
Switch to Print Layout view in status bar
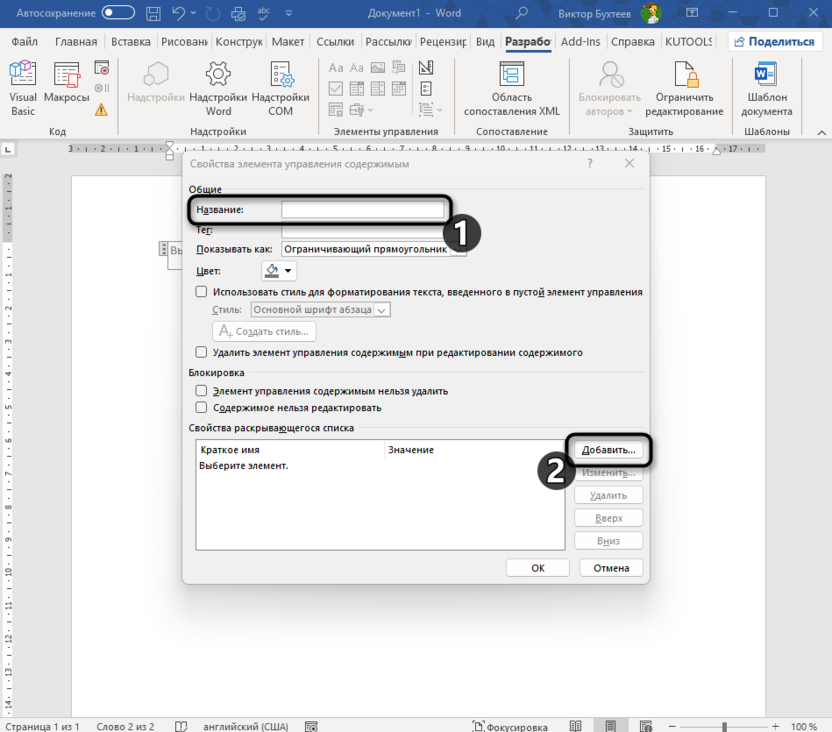[611, 726]
